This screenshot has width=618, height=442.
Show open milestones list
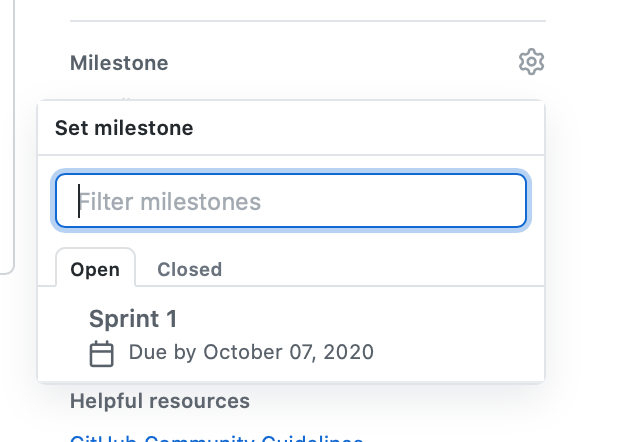pos(95,270)
